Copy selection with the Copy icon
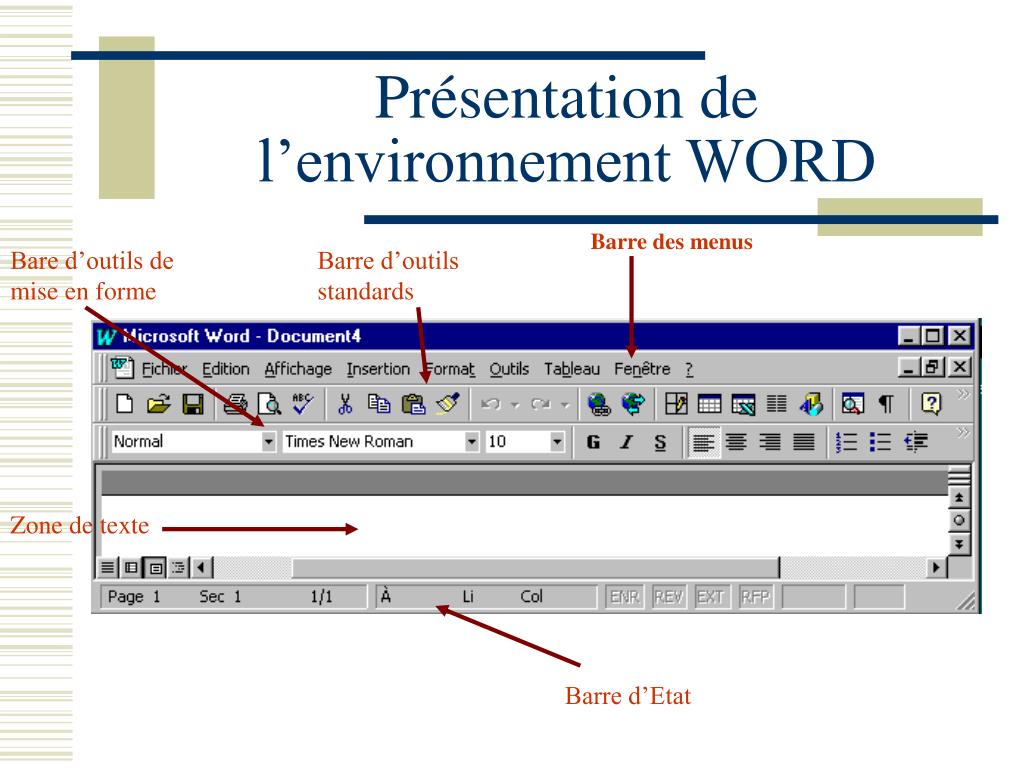 379,404
